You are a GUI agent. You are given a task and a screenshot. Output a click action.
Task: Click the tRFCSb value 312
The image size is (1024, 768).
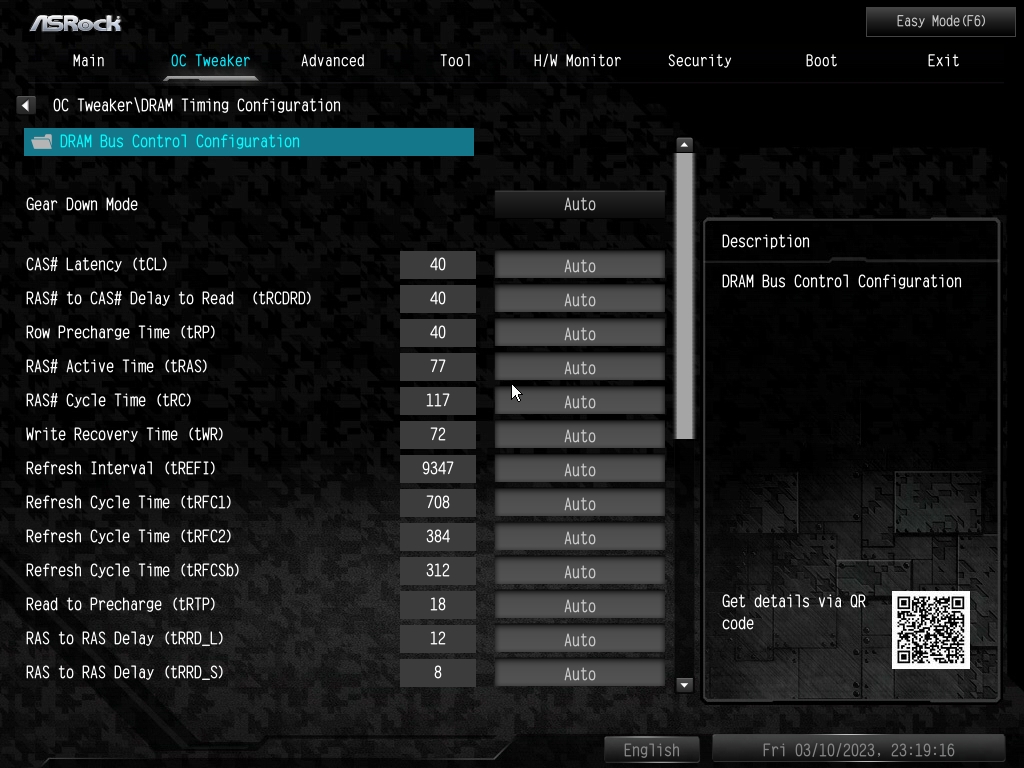click(x=438, y=570)
